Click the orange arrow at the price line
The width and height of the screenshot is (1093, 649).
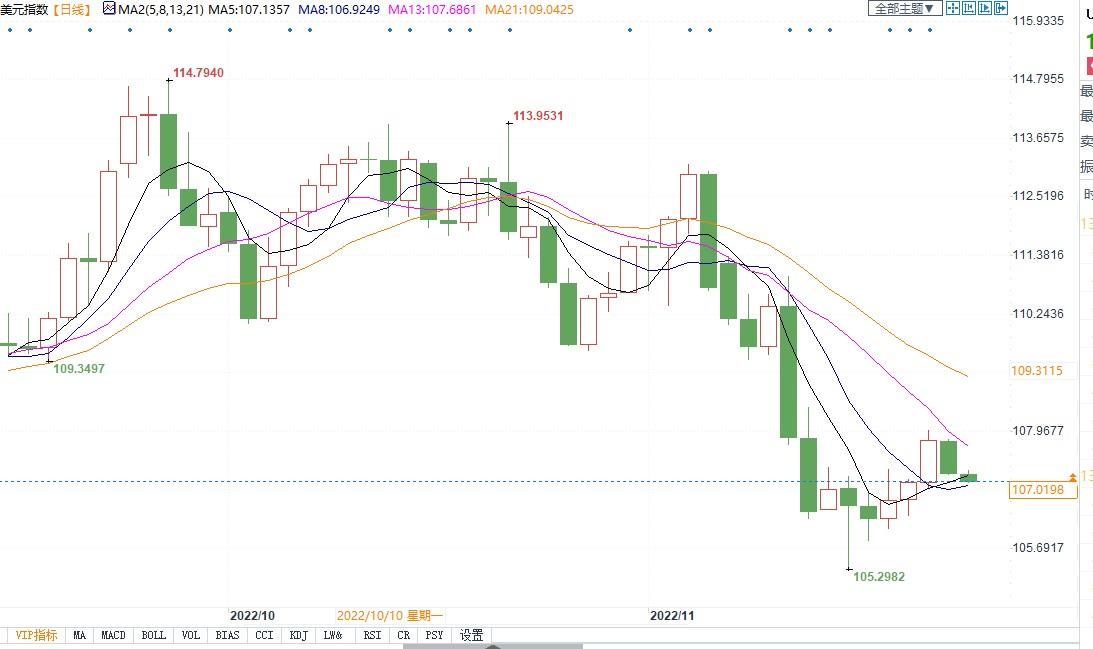pos(1073,477)
